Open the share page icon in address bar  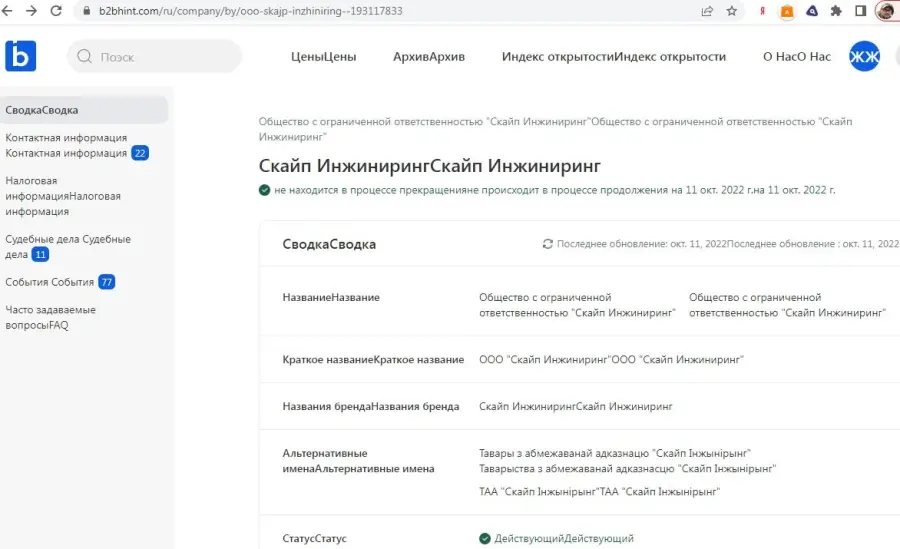coord(707,11)
